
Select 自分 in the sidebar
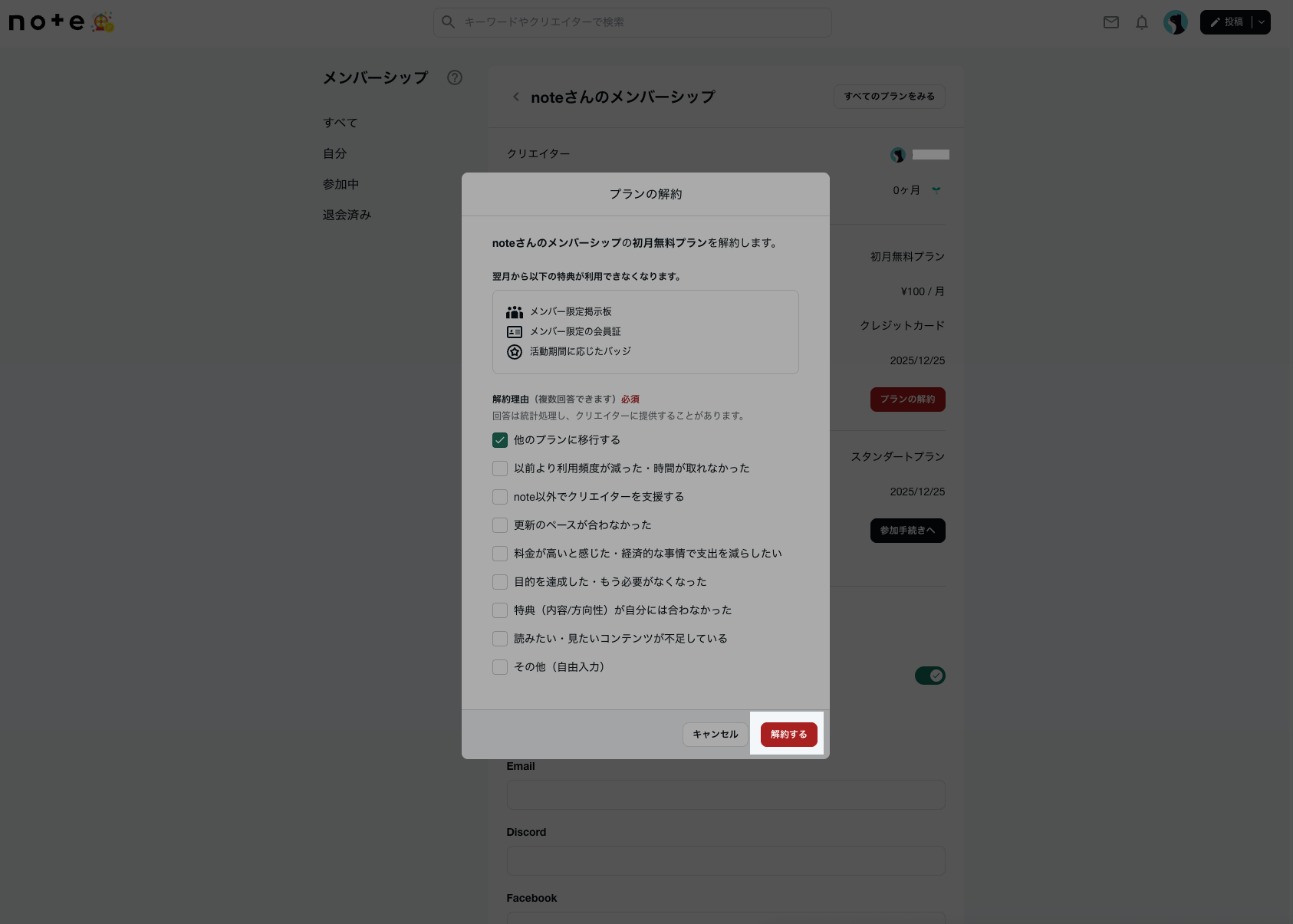tap(335, 153)
